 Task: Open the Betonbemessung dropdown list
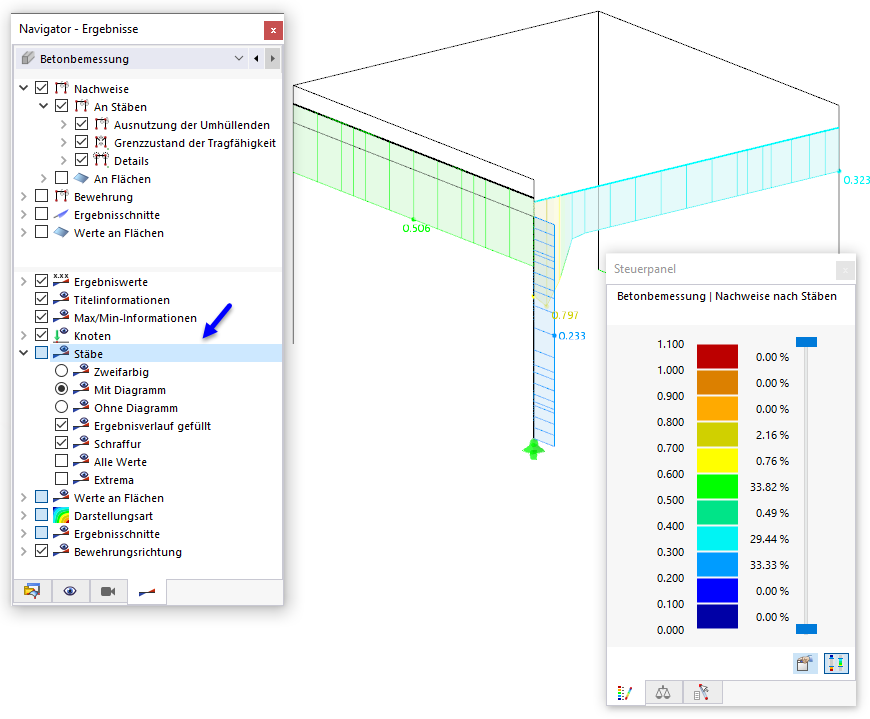click(238, 58)
